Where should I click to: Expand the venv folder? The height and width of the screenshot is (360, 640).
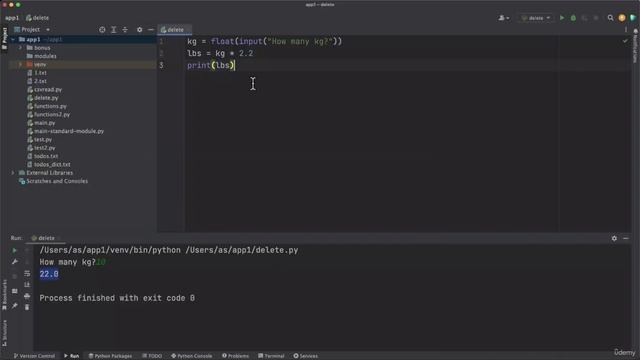click(20, 64)
